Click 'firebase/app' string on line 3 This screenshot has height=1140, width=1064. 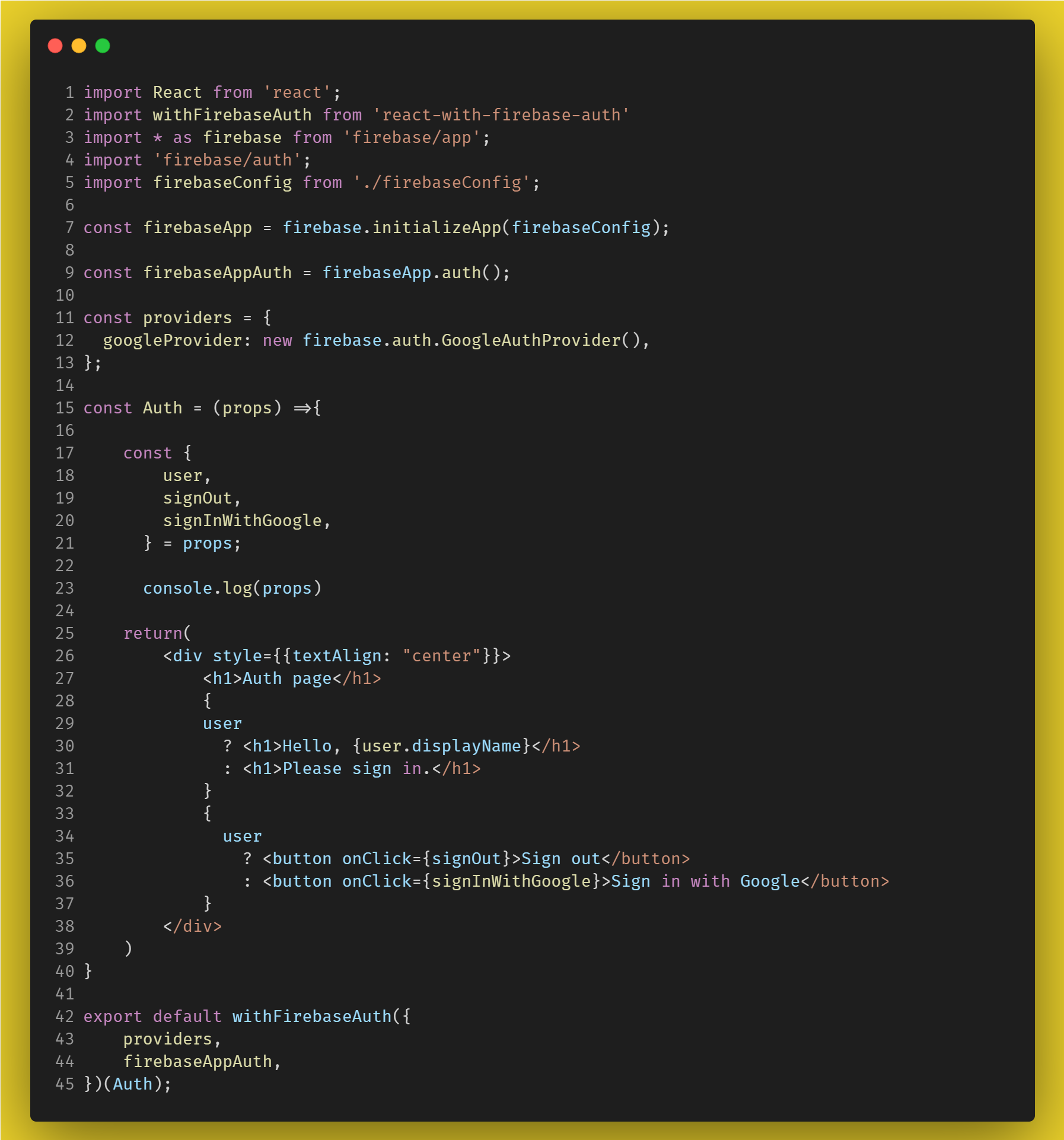click(x=412, y=138)
